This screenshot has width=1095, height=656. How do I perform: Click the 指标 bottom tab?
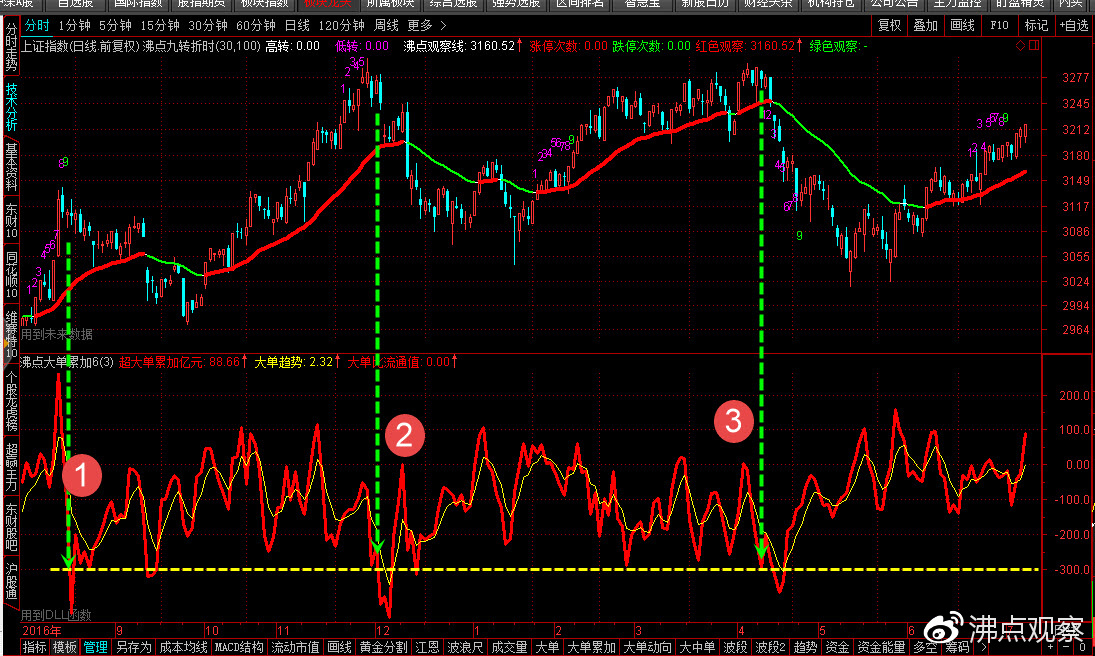pyautogui.click(x=34, y=648)
